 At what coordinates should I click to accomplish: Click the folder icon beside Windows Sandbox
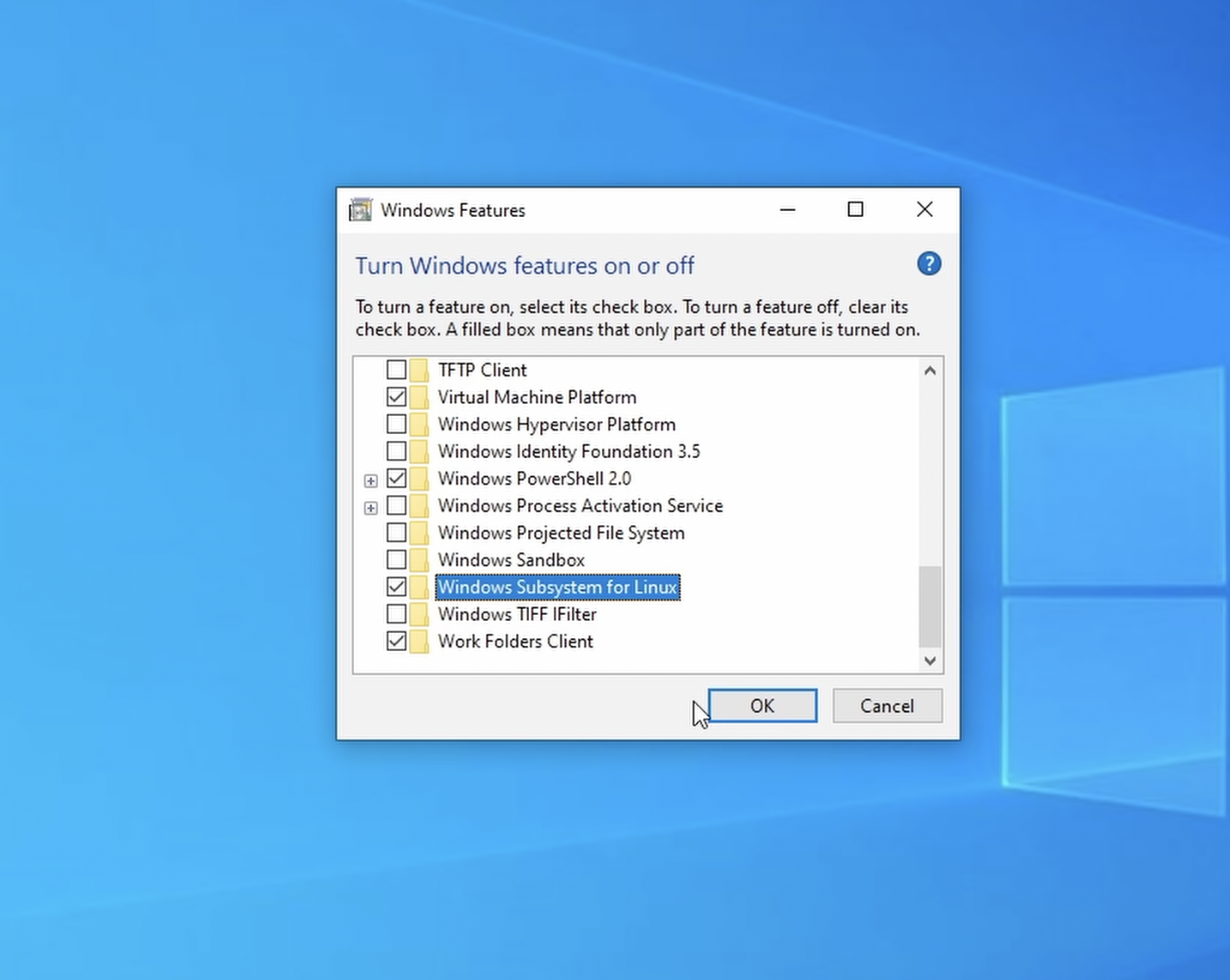[419, 561]
